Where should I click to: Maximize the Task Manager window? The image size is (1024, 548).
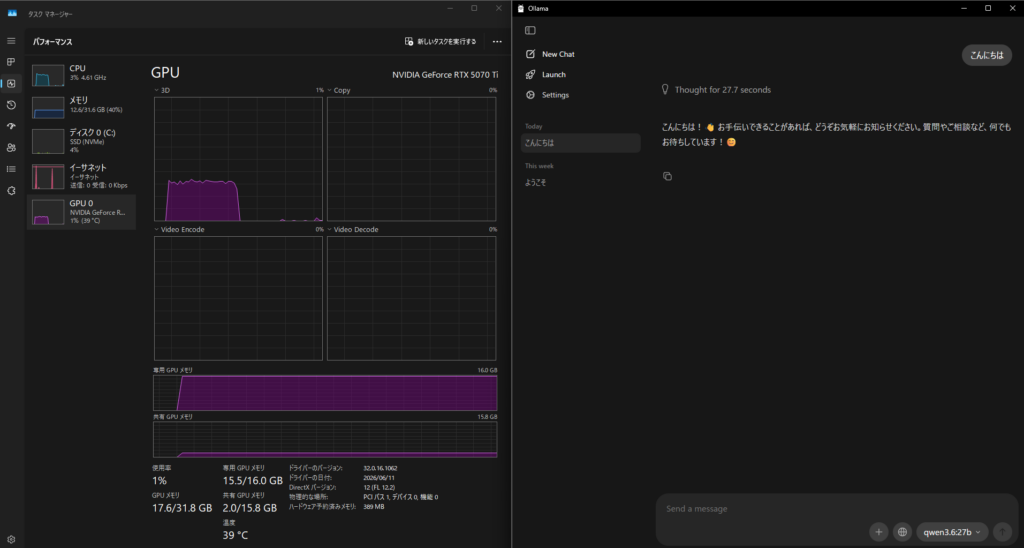click(x=474, y=8)
